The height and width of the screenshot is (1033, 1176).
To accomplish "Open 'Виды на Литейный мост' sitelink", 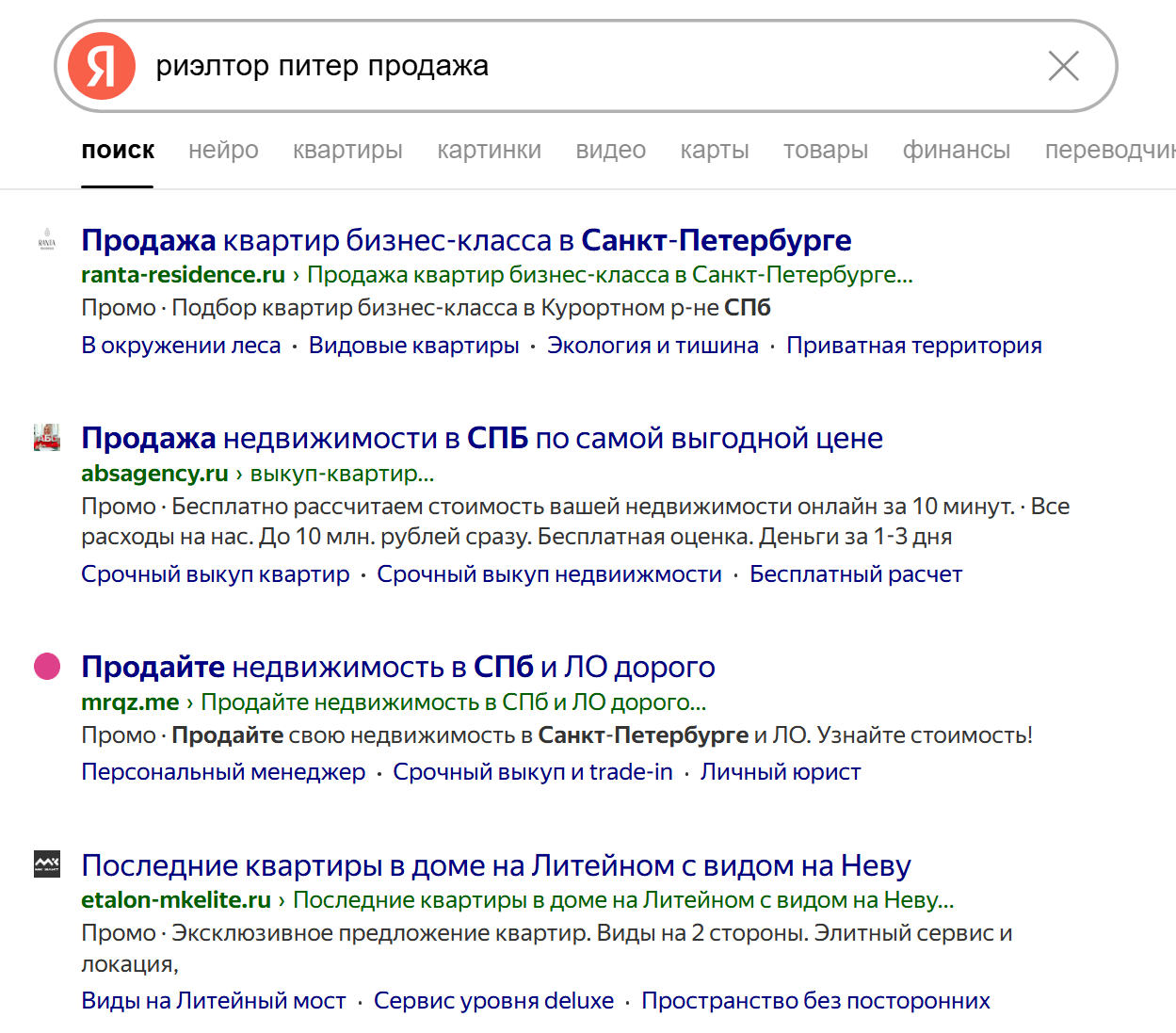I will click(x=214, y=1001).
